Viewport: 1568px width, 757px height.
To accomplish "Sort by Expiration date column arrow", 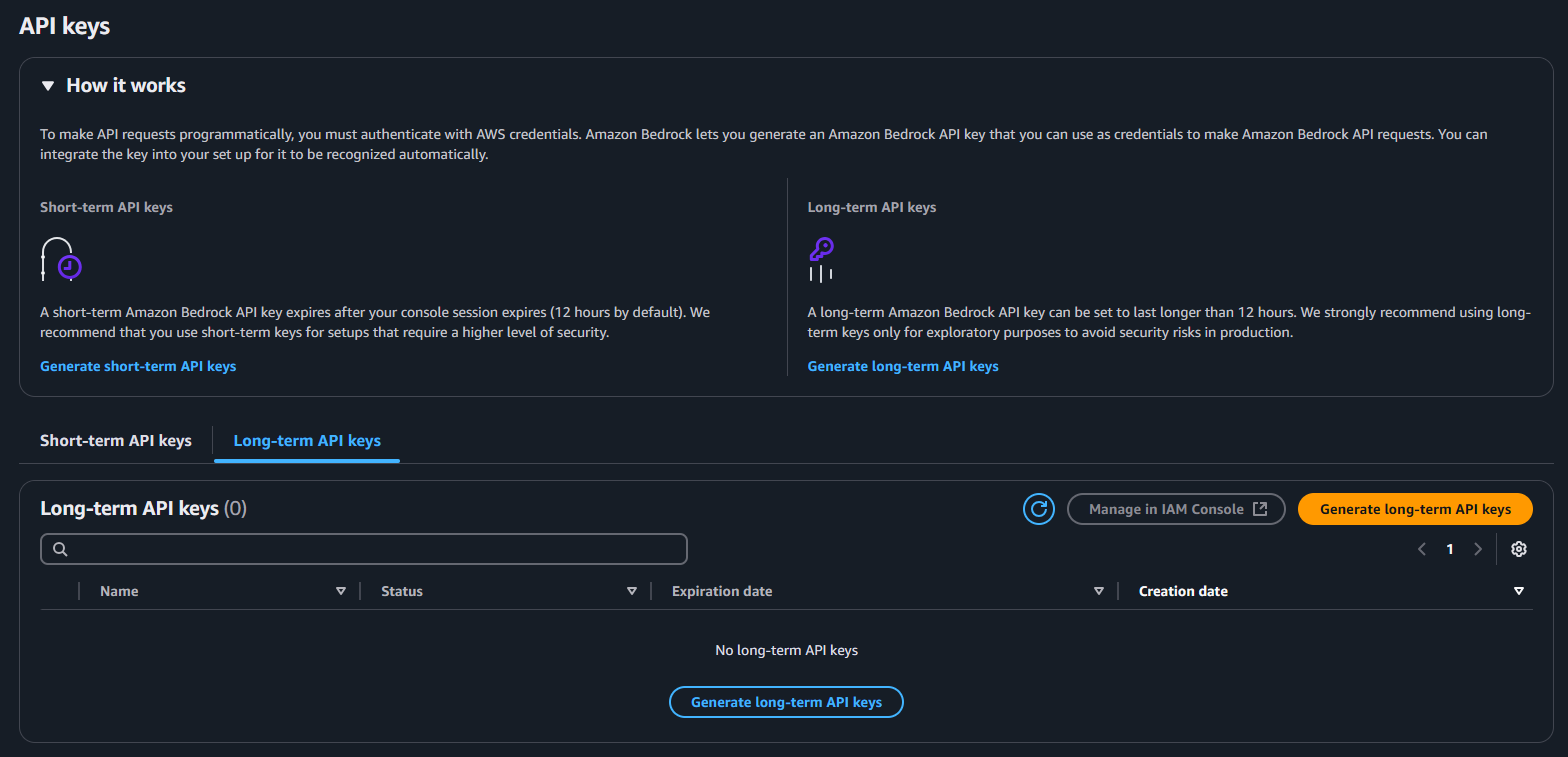I will pyautogui.click(x=1099, y=591).
